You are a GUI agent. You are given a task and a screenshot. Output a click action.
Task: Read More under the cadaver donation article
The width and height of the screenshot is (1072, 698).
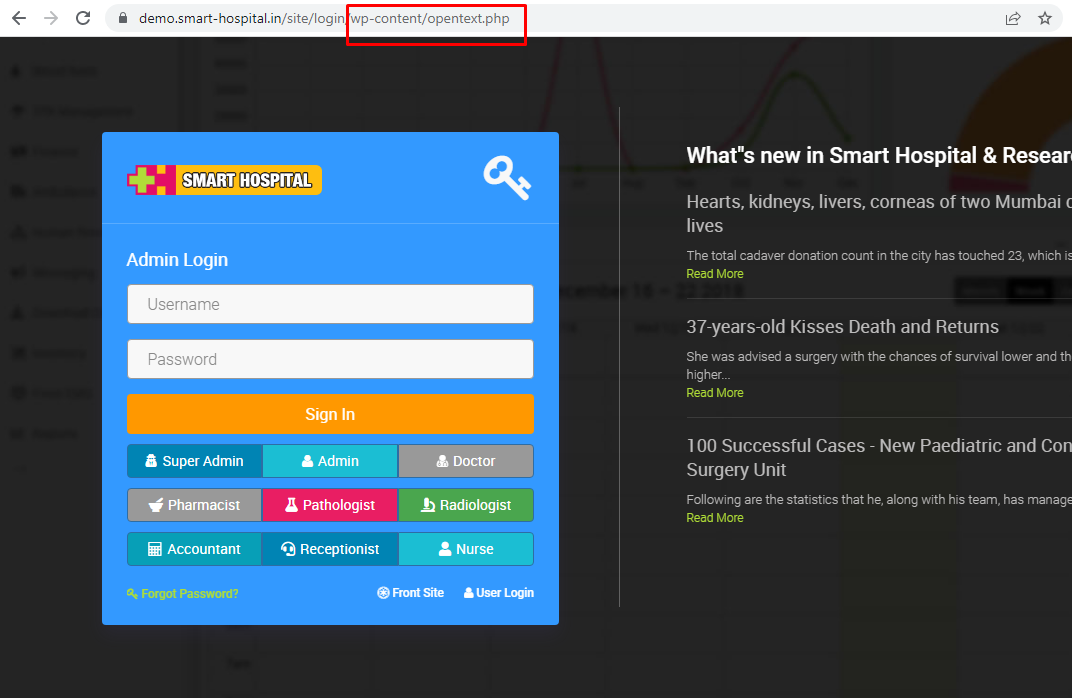tap(714, 273)
